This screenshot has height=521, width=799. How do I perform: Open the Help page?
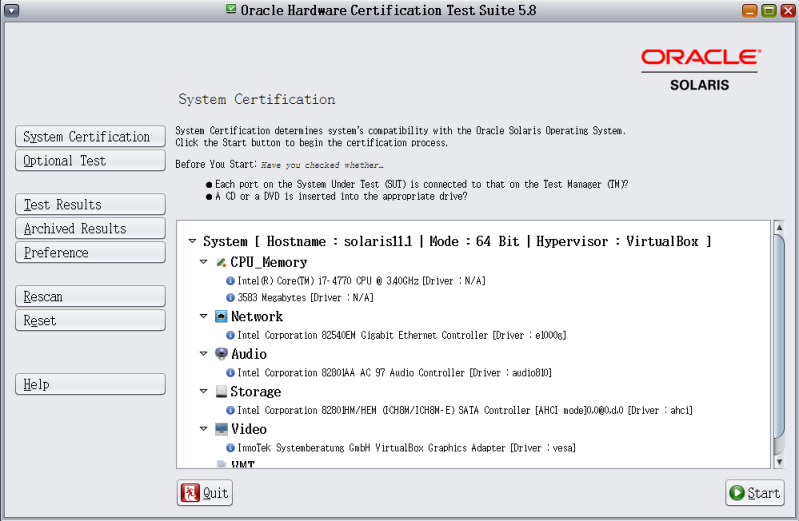(90, 384)
